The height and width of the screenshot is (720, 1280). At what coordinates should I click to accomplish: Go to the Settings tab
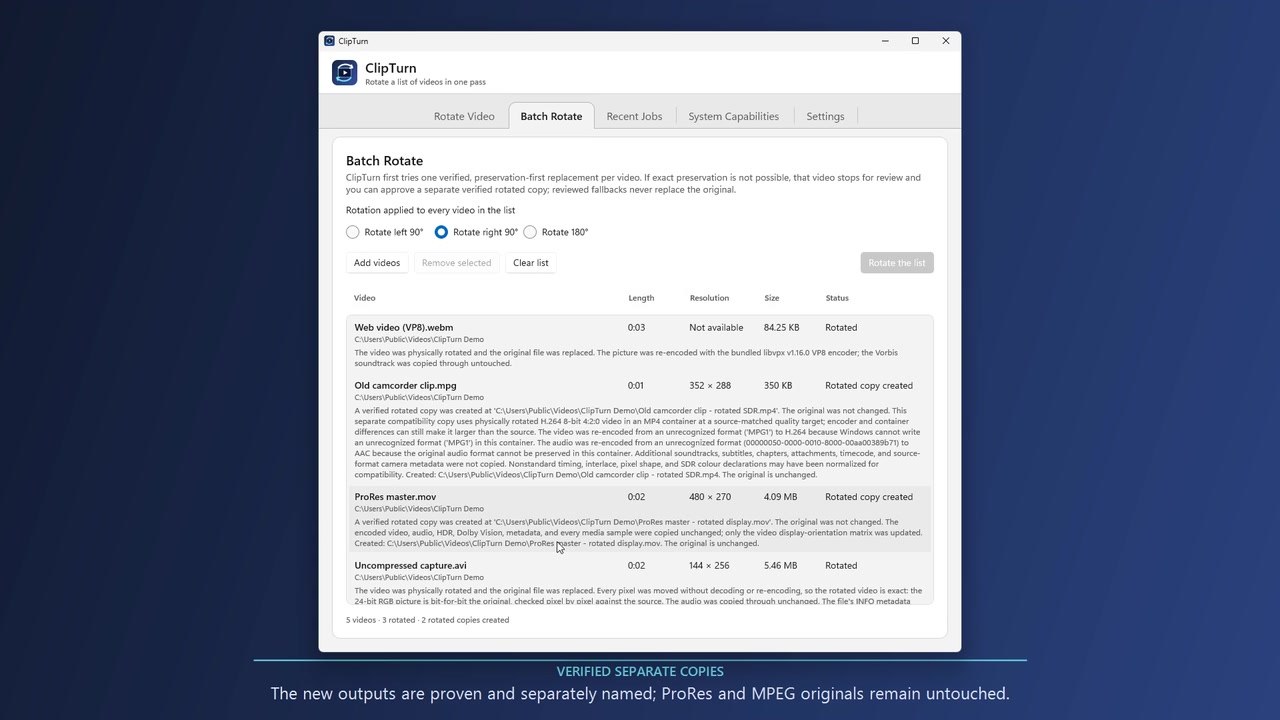[825, 116]
